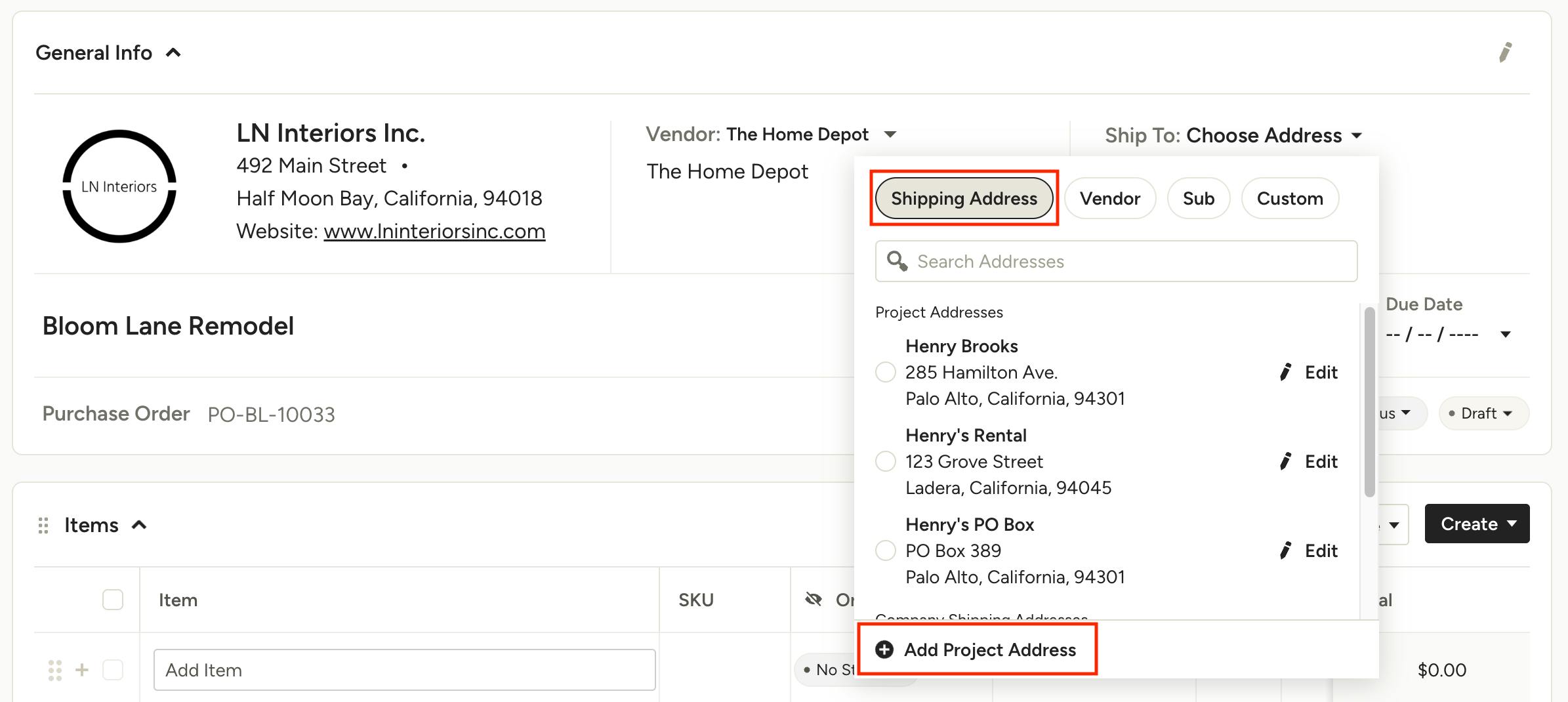Select the Henry Brooks address radio button
The image size is (1568, 702).
[886, 372]
